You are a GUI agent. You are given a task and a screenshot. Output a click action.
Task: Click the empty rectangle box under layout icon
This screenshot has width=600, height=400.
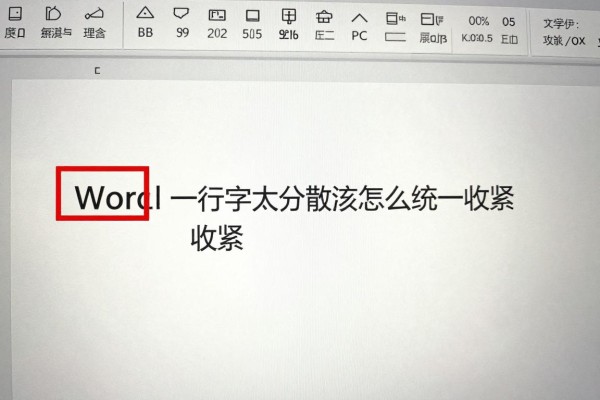pyautogui.click(x=395, y=37)
